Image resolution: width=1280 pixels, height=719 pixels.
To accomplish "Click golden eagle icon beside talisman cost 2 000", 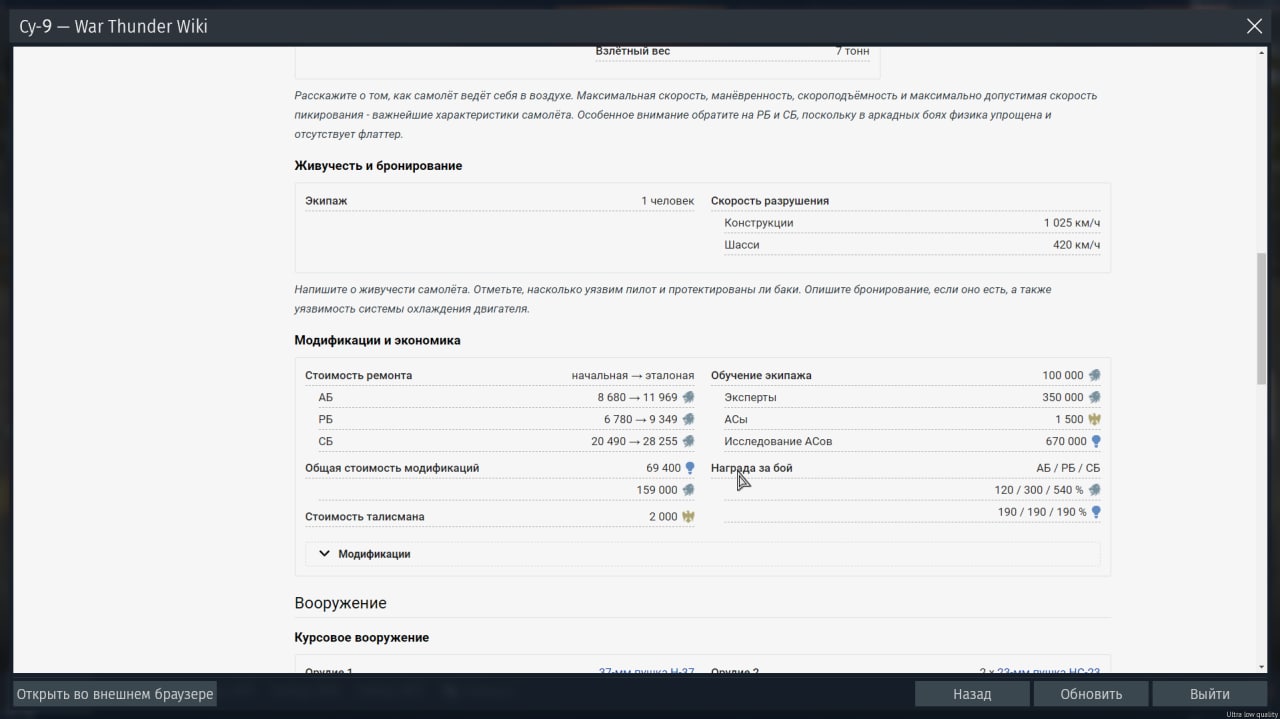I will pos(688,517).
